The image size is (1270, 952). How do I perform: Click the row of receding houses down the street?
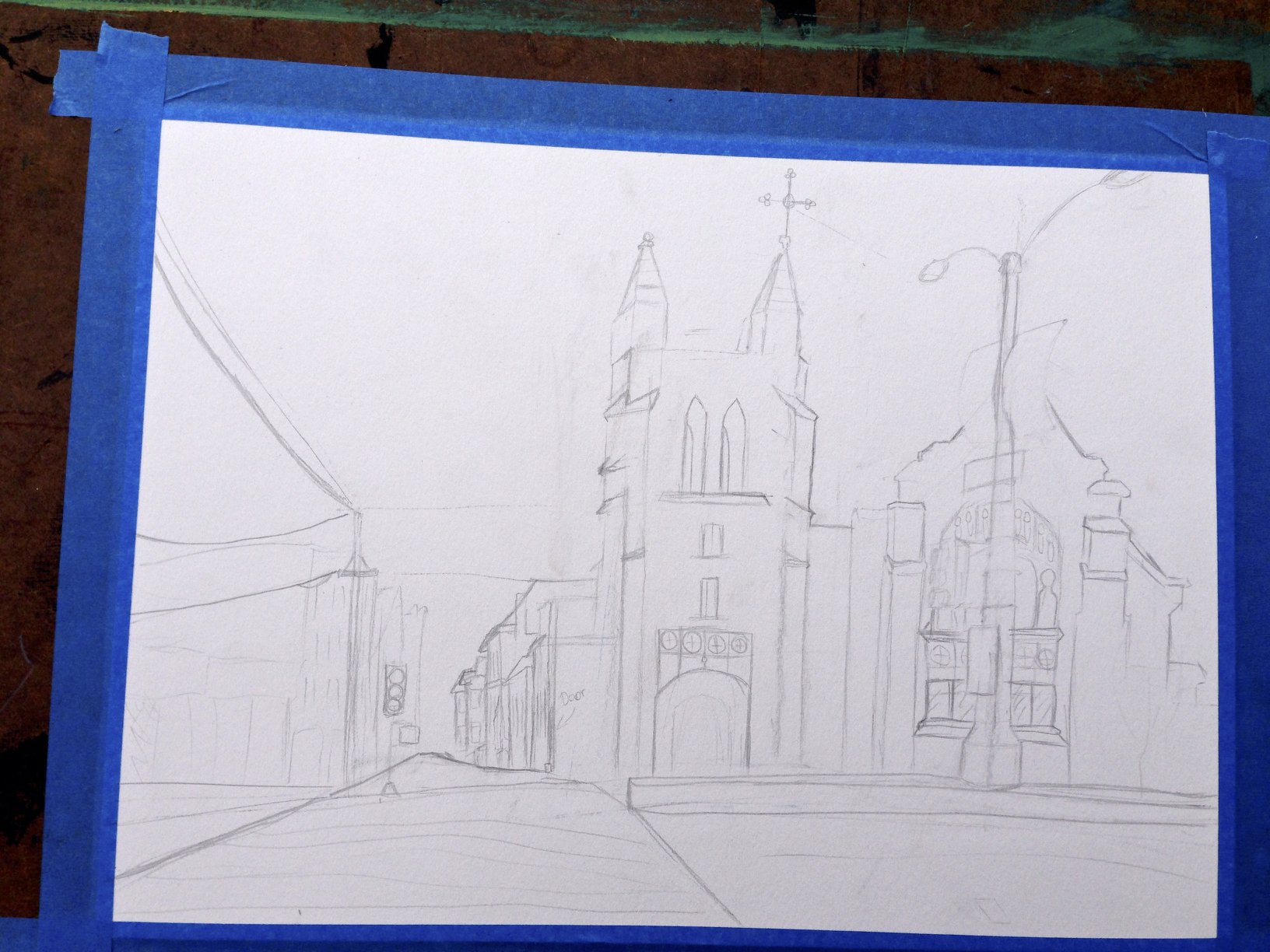498,677
